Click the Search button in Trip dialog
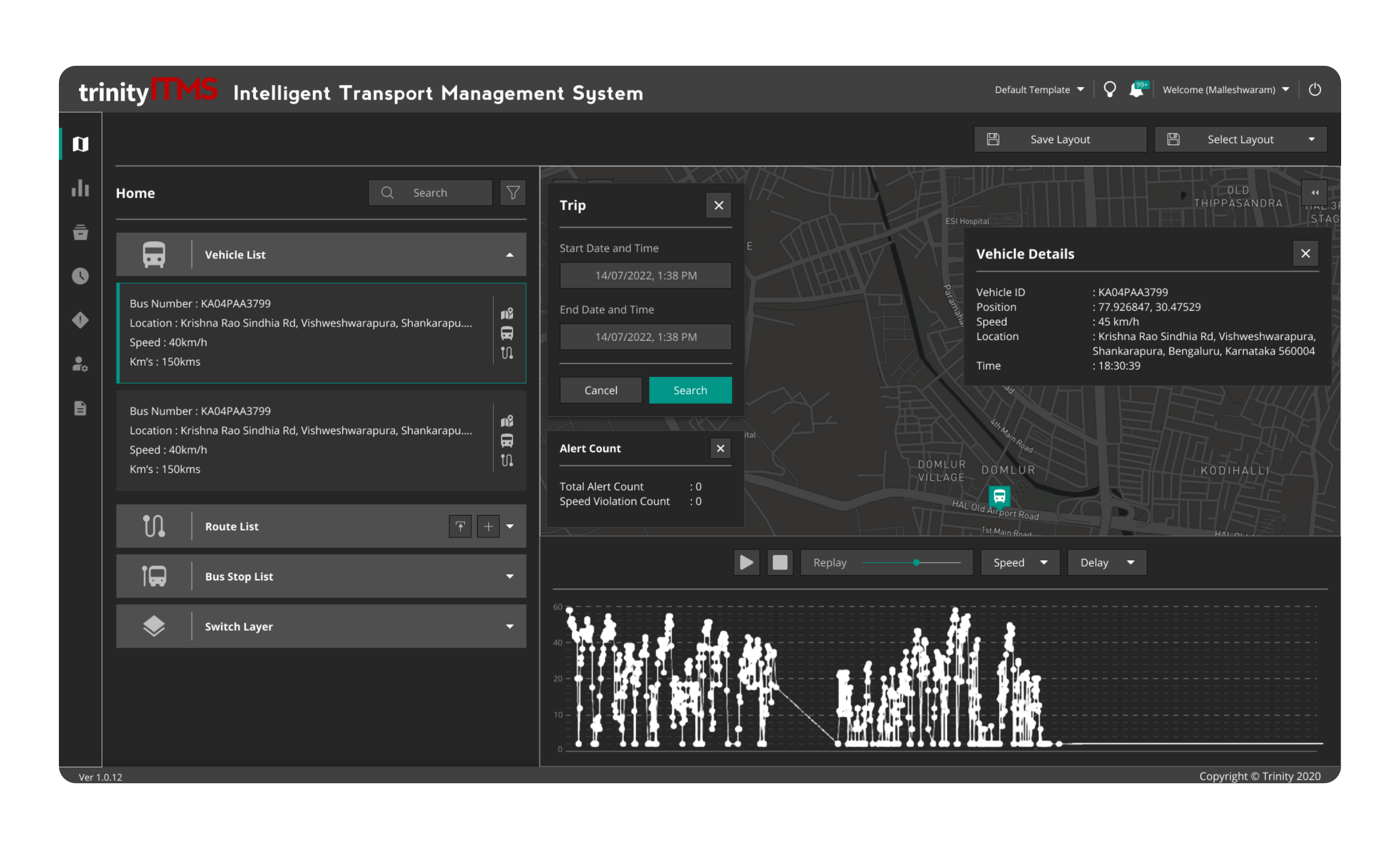Screen dimensions: 1400x849 (690, 390)
